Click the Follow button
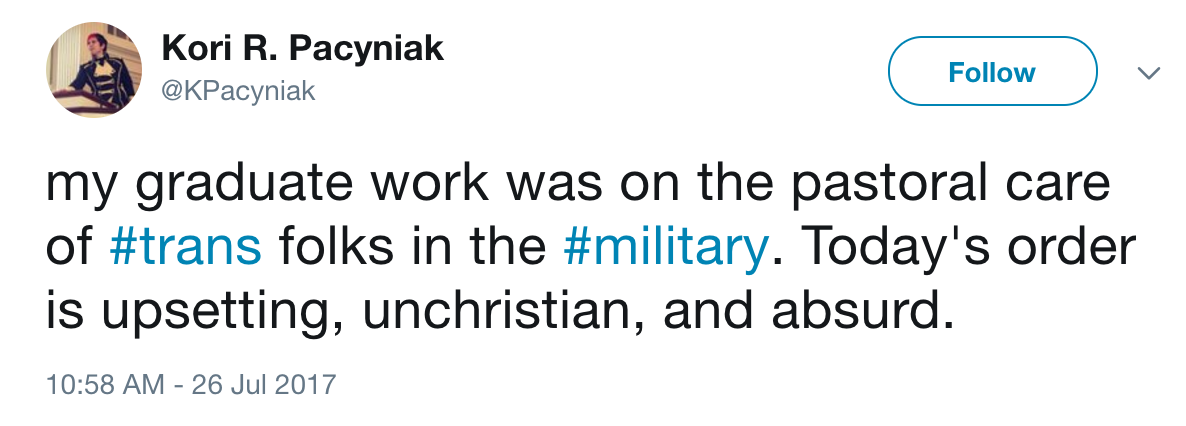The height and width of the screenshot is (426, 1186). tap(992, 71)
